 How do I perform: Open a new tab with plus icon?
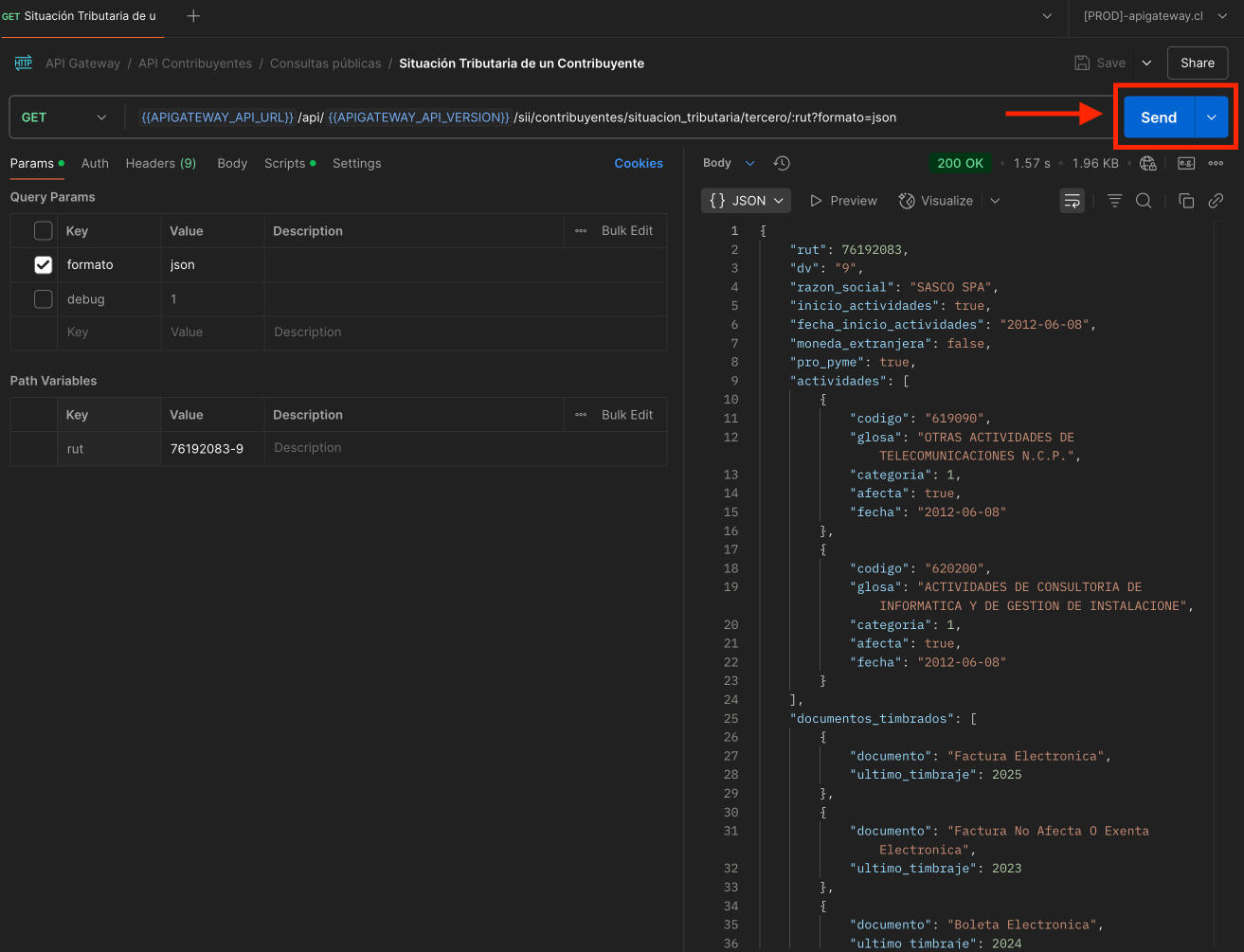pyautogui.click(x=193, y=16)
